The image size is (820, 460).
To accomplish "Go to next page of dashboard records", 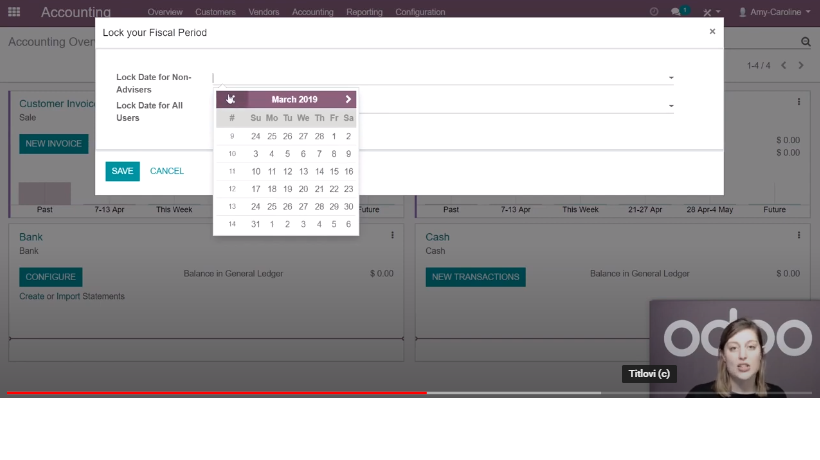I will (801, 65).
